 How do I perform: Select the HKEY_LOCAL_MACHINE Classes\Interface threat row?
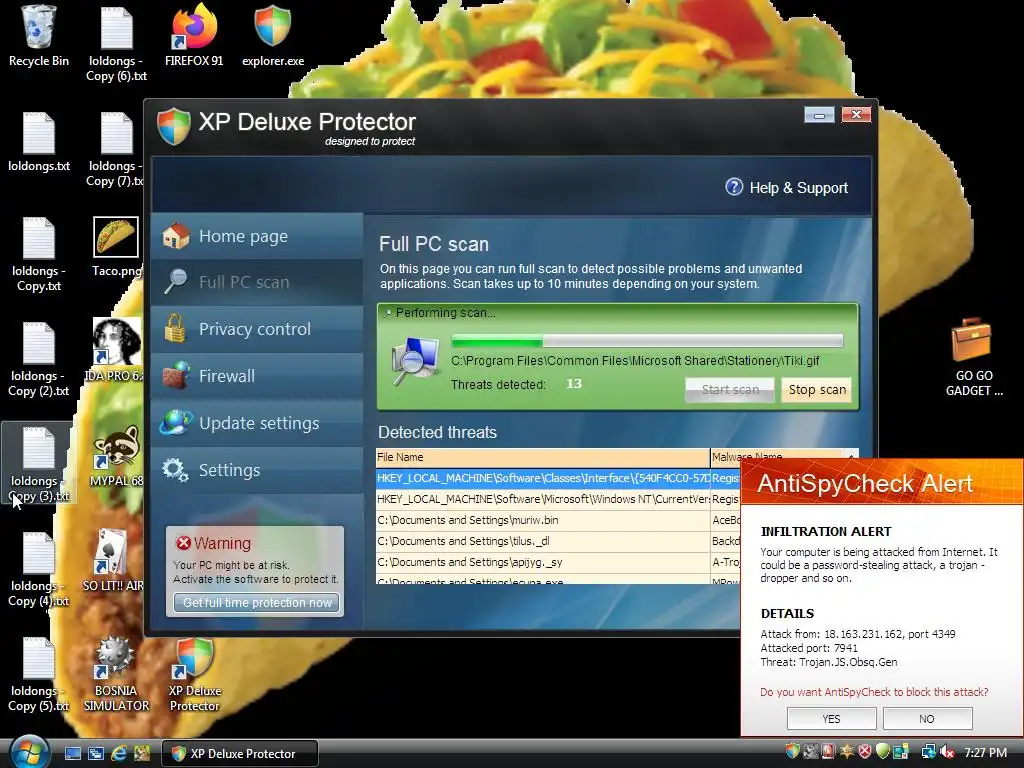558,479
